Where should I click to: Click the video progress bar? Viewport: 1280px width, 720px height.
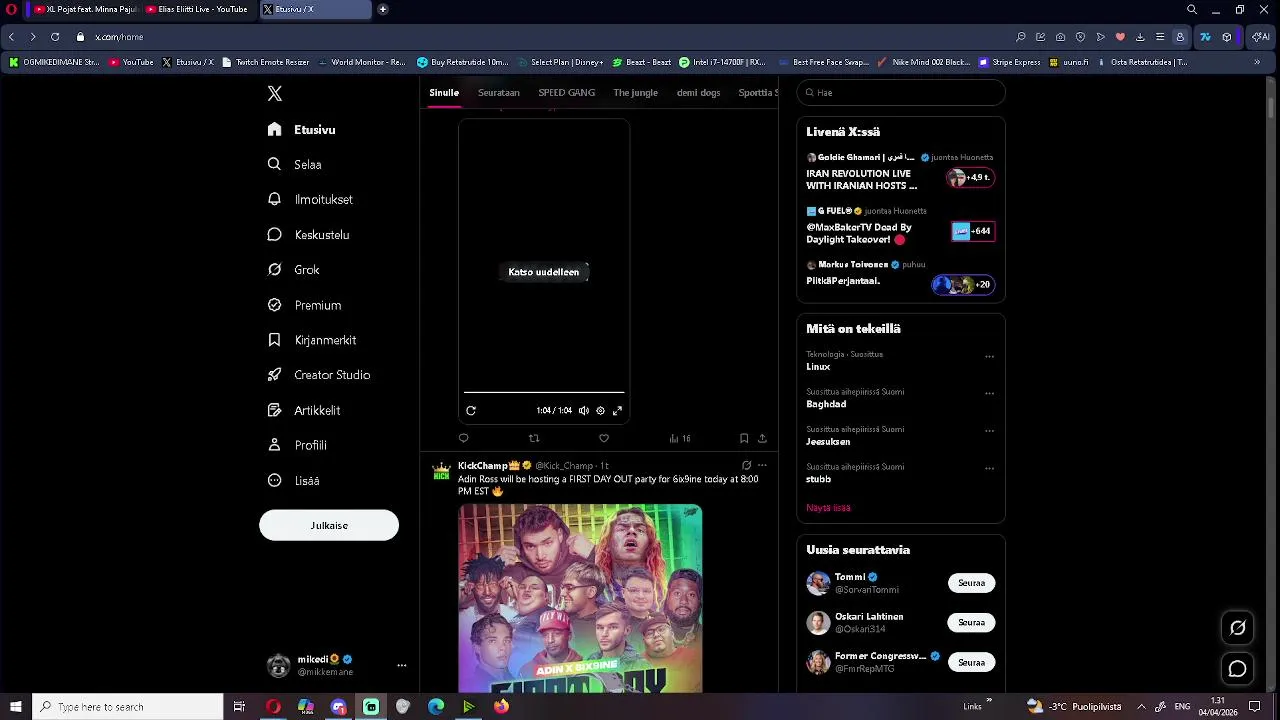click(x=544, y=392)
